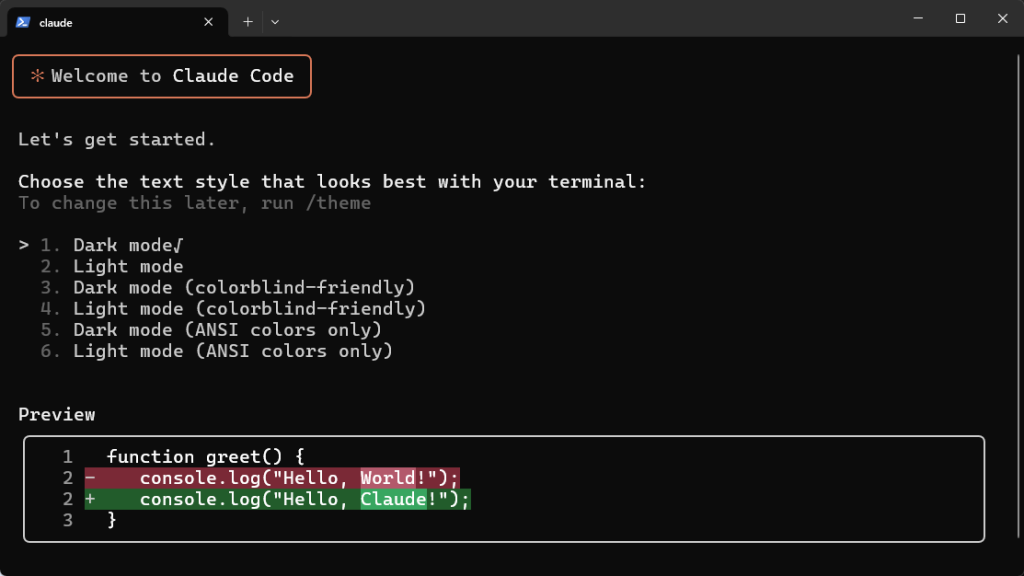Viewport: 1024px width, 576px height.
Task: Expand the new tab profile dropdown arrow
Action: tap(275, 22)
